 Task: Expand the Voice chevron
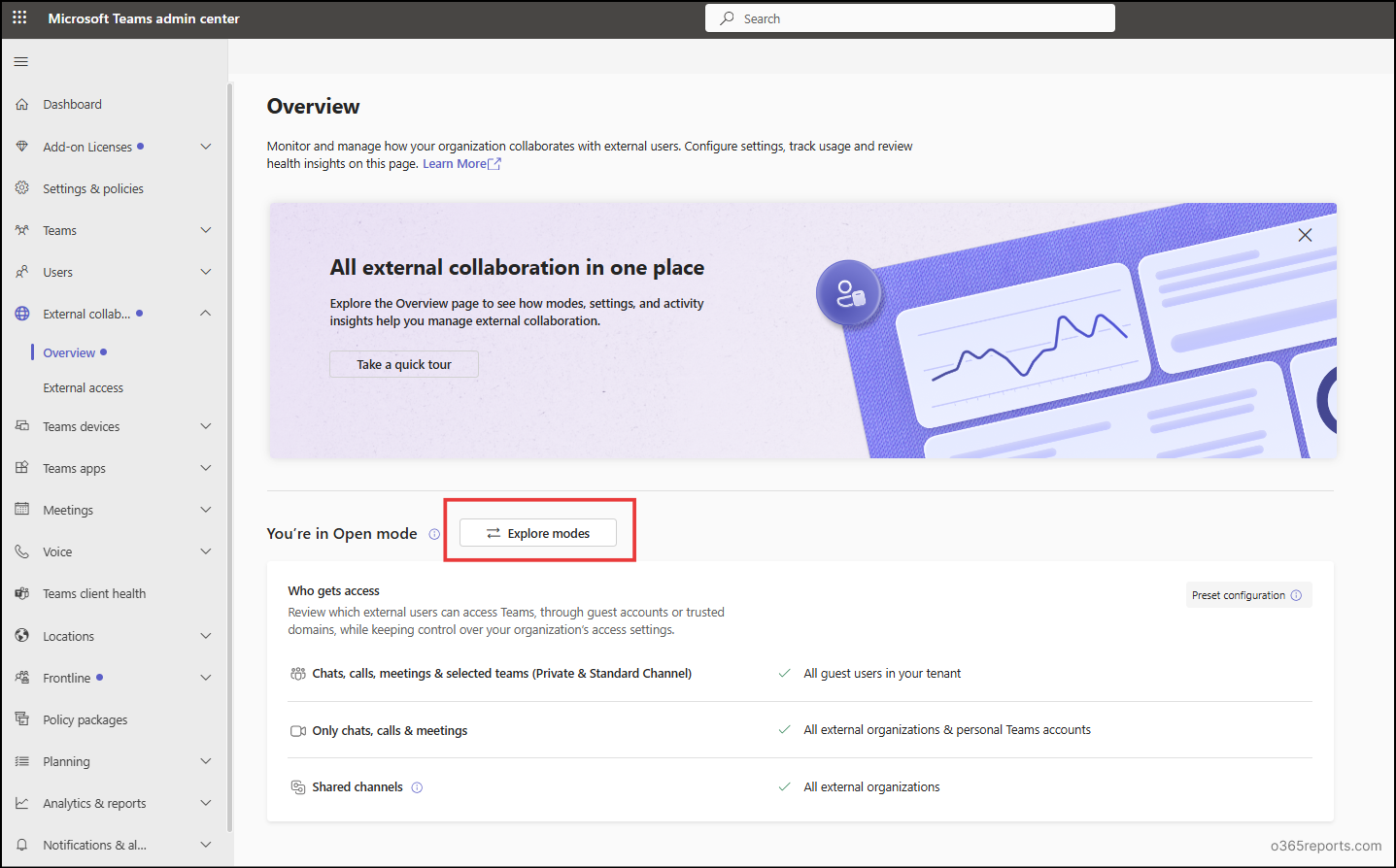[206, 551]
